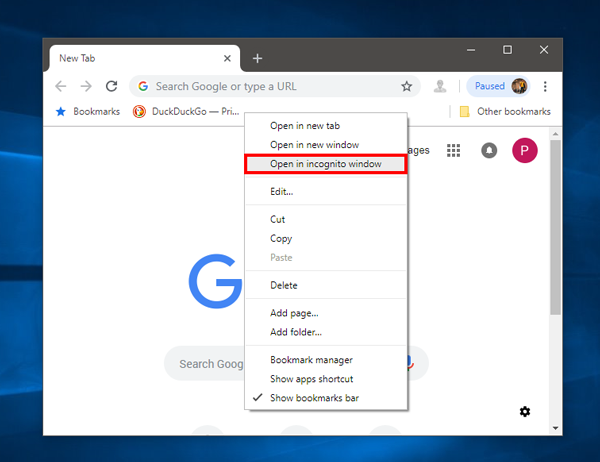Screen dimensions: 600x462
Task: Click the address bar search field
Action: [x=270, y=87]
